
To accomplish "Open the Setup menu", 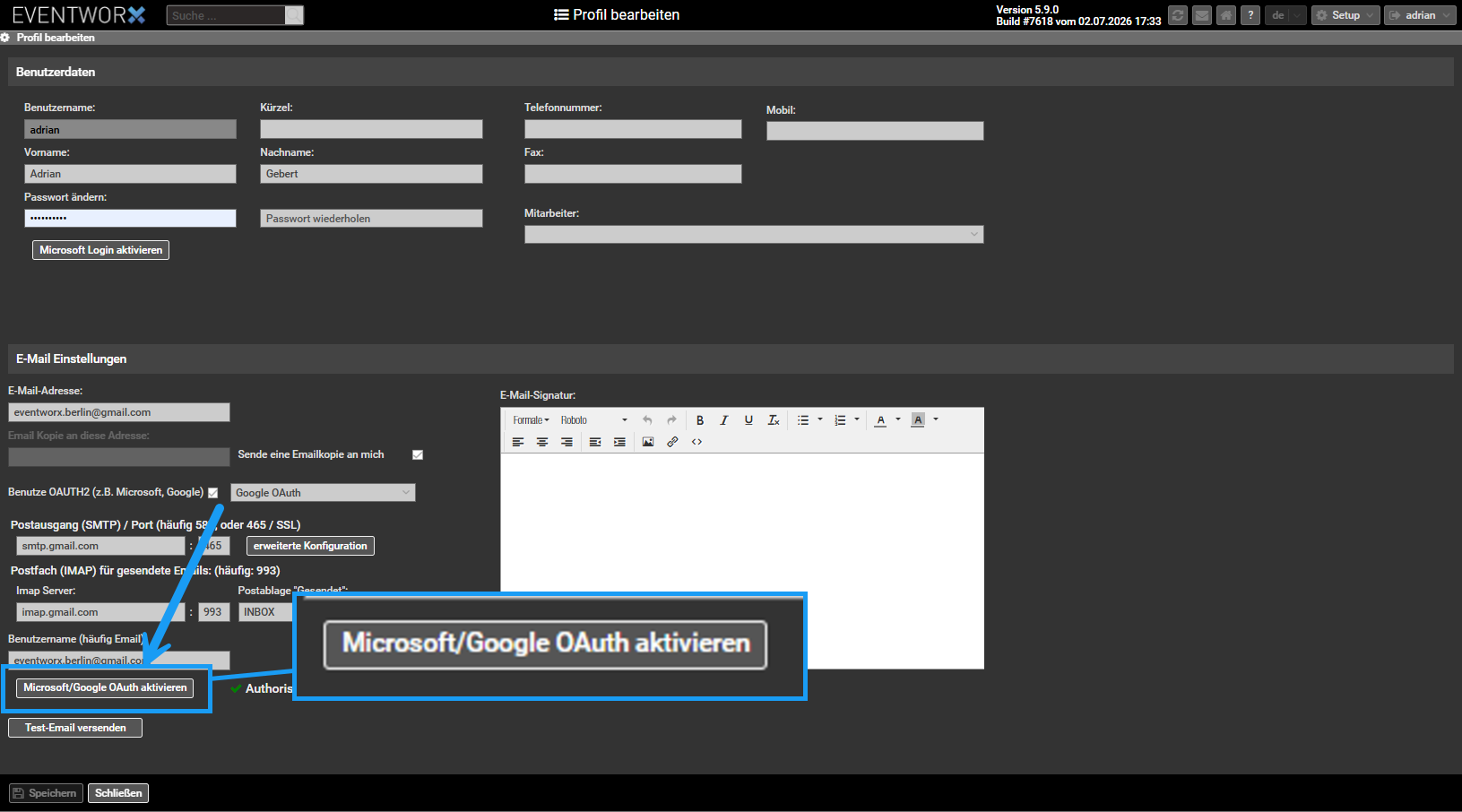I will 1345,15.
